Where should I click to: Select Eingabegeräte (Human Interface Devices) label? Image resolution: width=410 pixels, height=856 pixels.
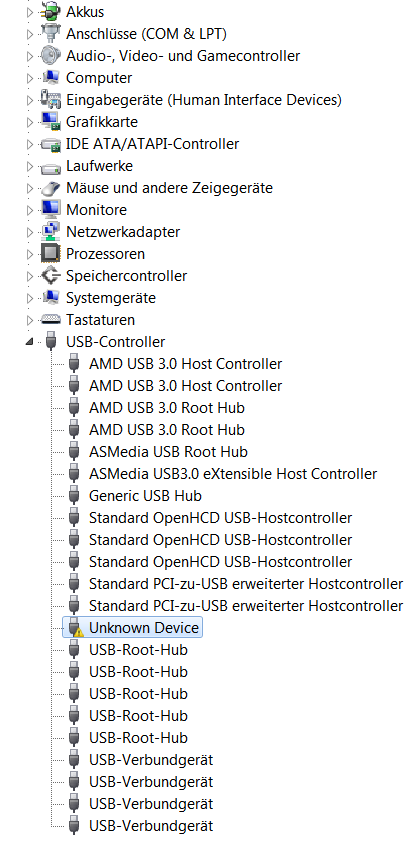click(x=204, y=100)
